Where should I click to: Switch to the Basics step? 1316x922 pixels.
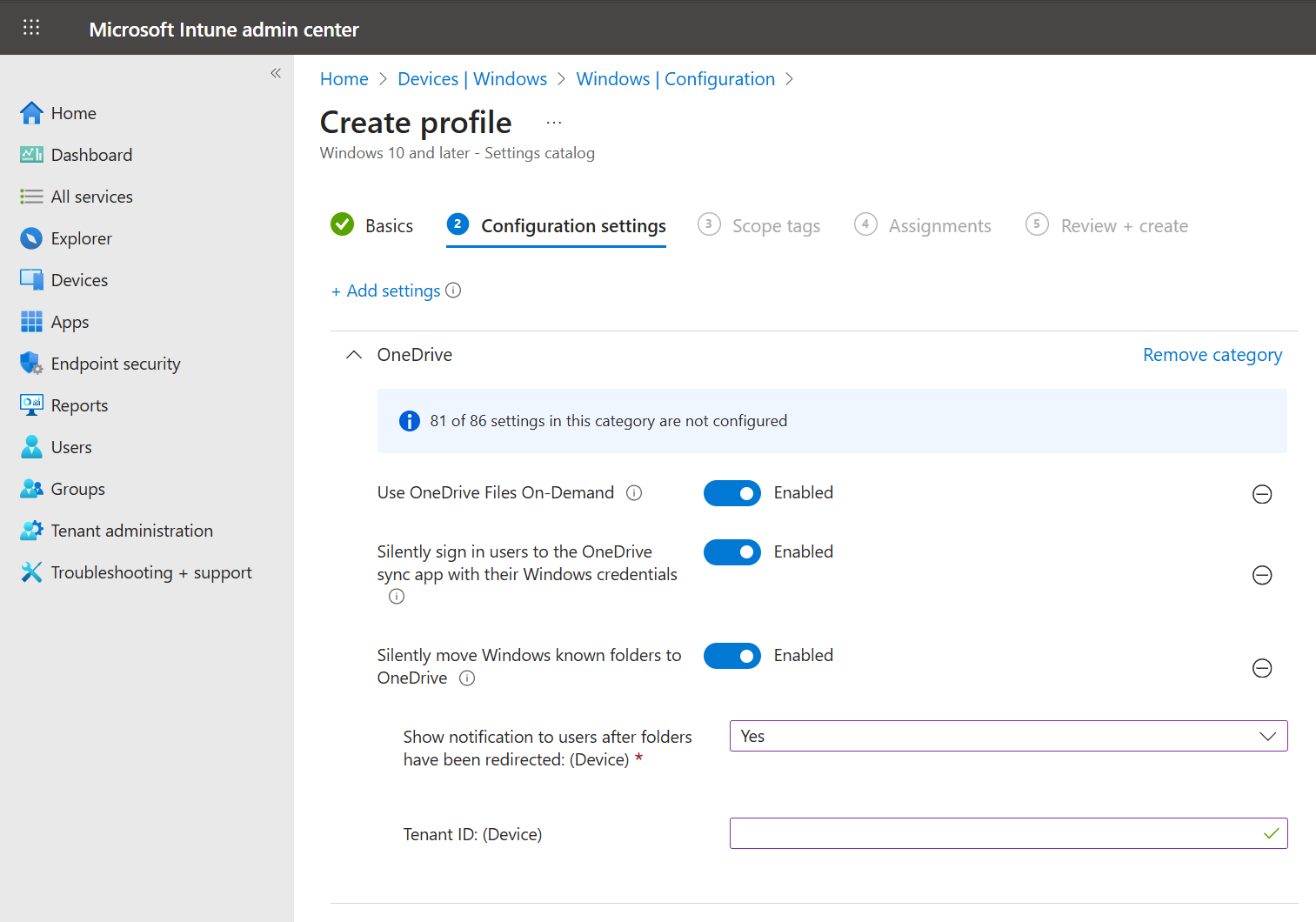[x=373, y=226]
